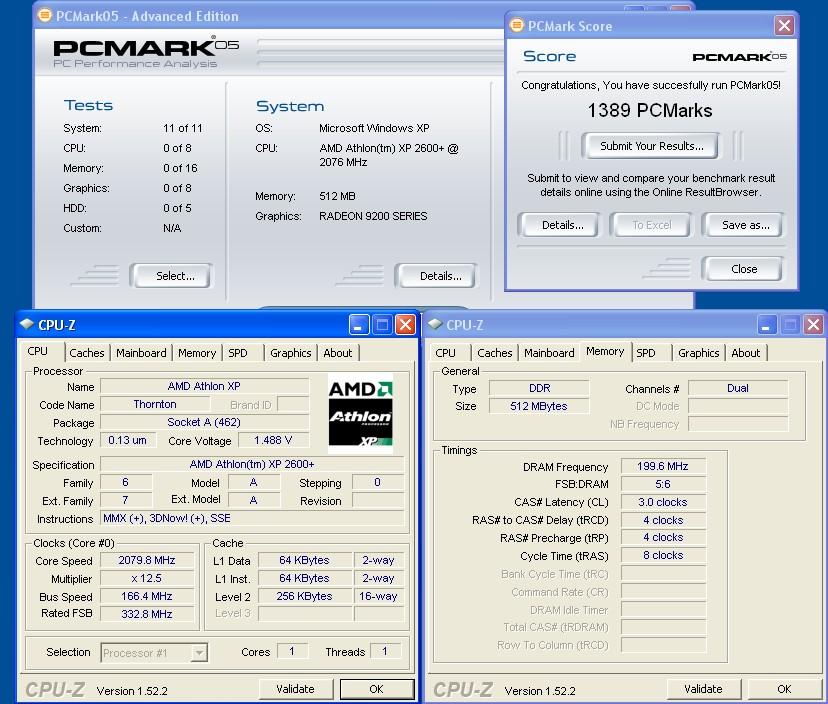Click Submit Your Results button
The width and height of the screenshot is (828, 704).
pyautogui.click(x=651, y=146)
